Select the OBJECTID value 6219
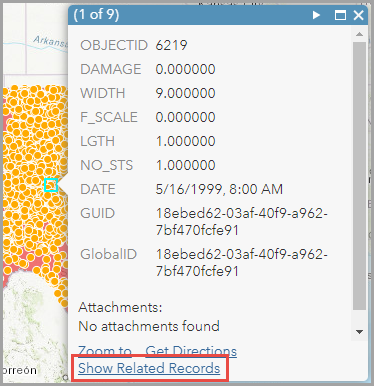Viewport: 374px width, 386px height. pyautogui.click(x=171, y=45)
